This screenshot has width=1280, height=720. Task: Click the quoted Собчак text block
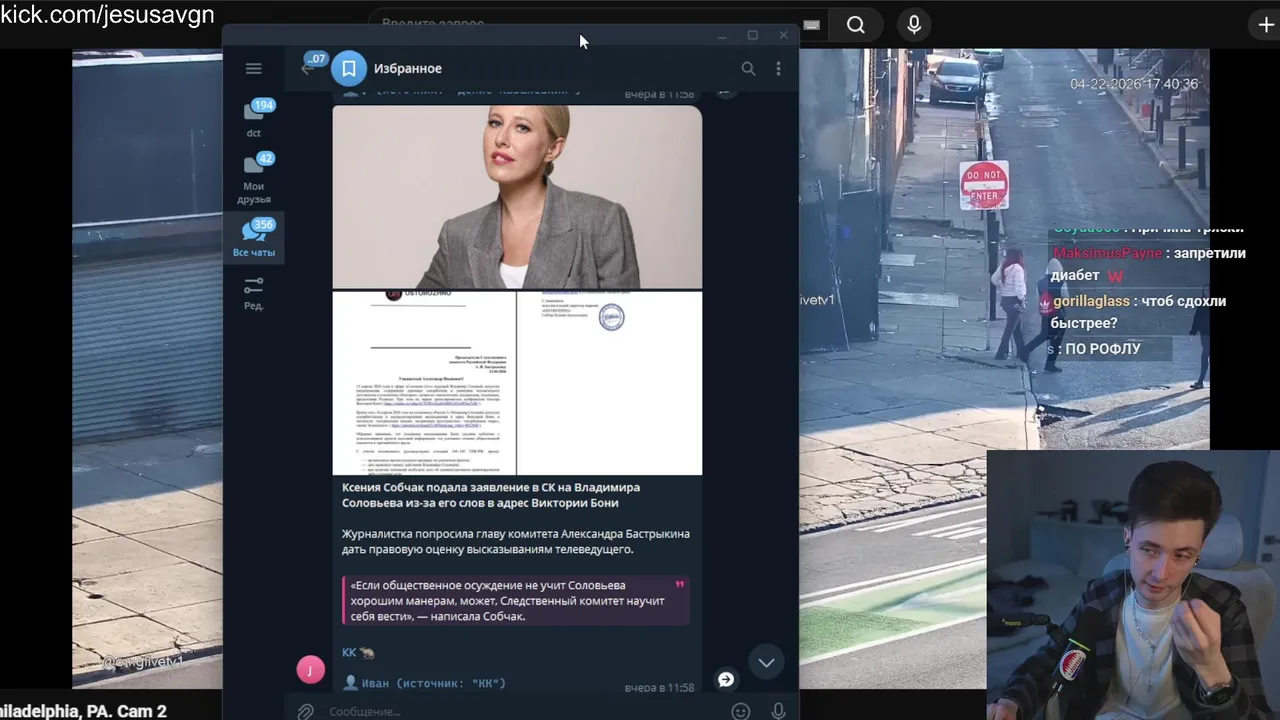516,600
